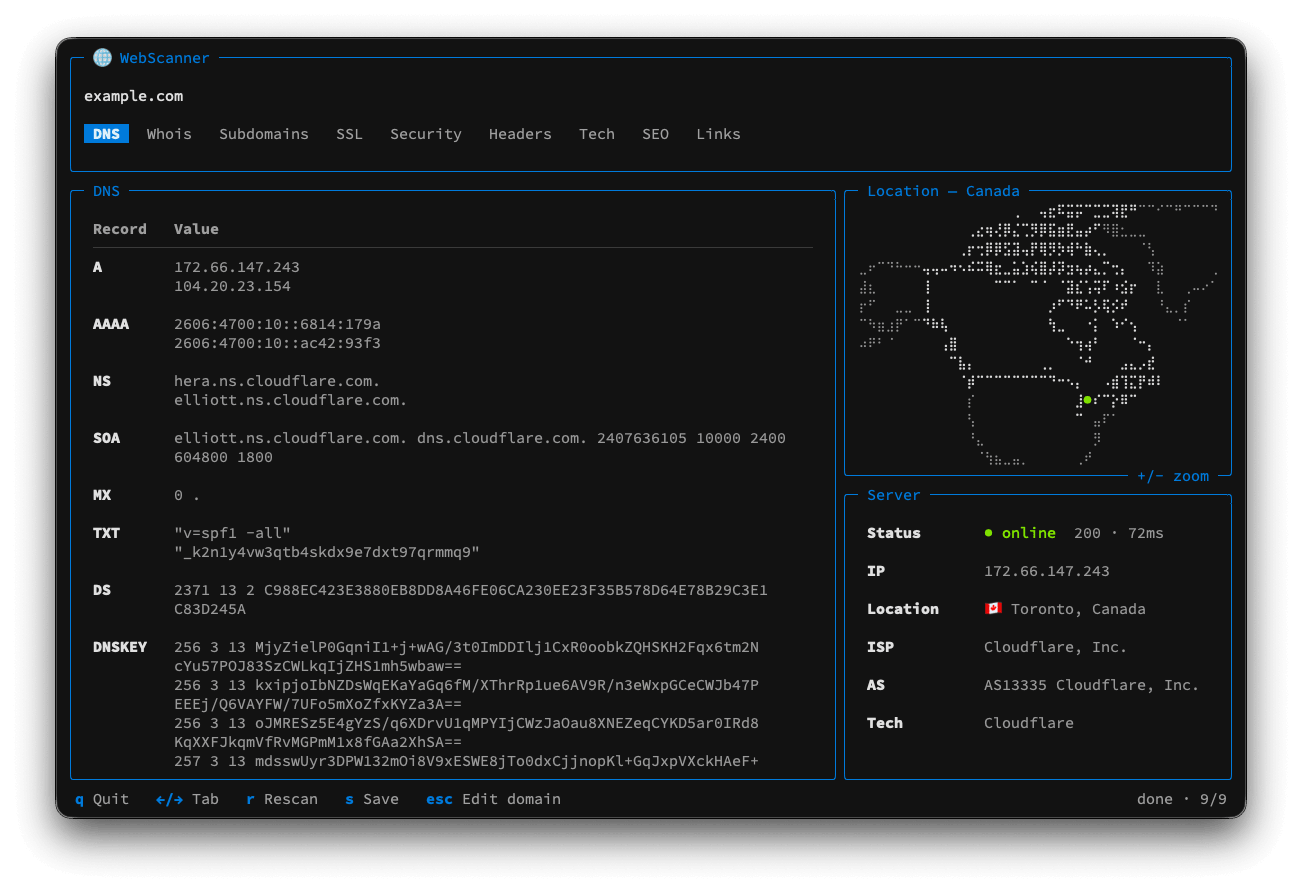
Task: Switch to the SSL tab
Action: [349, 134]
